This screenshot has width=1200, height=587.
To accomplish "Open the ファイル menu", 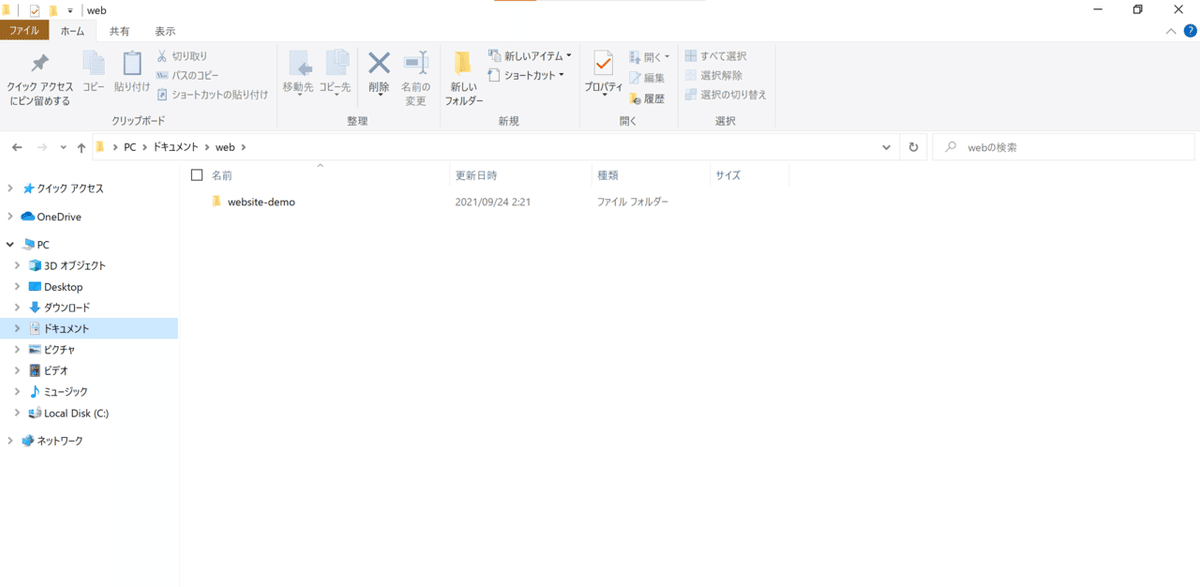I will point(23,31).
